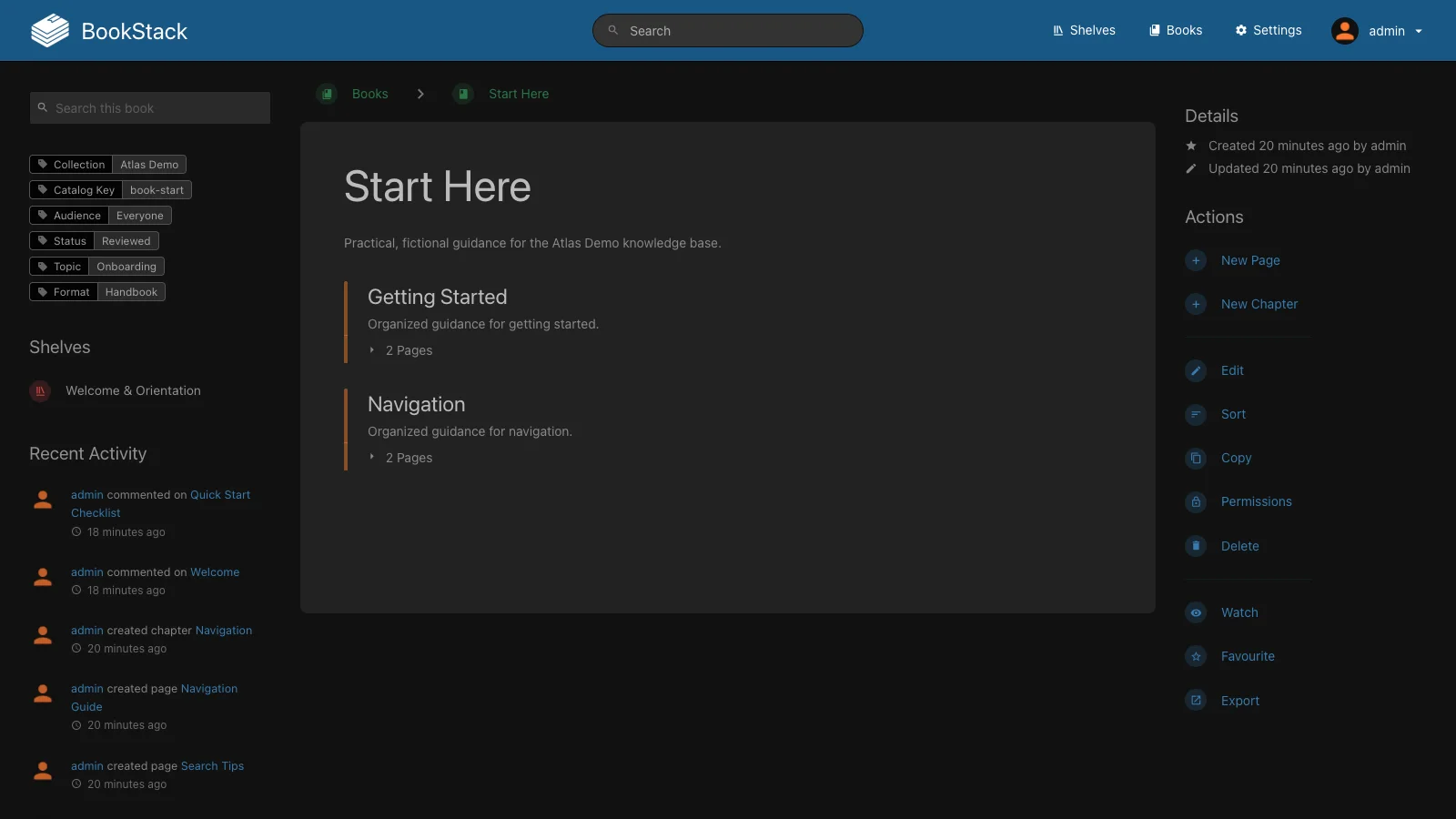Click the Edit pencil icon
The height and width of the screenshot is (819, 1456).
(1196, 370)
